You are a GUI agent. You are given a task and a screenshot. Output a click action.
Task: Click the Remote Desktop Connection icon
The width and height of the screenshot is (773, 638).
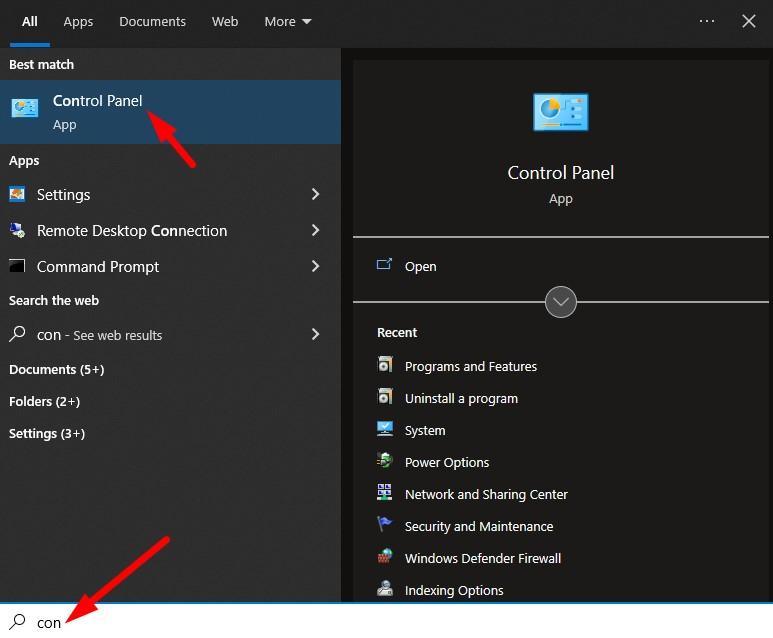[17, 230]
